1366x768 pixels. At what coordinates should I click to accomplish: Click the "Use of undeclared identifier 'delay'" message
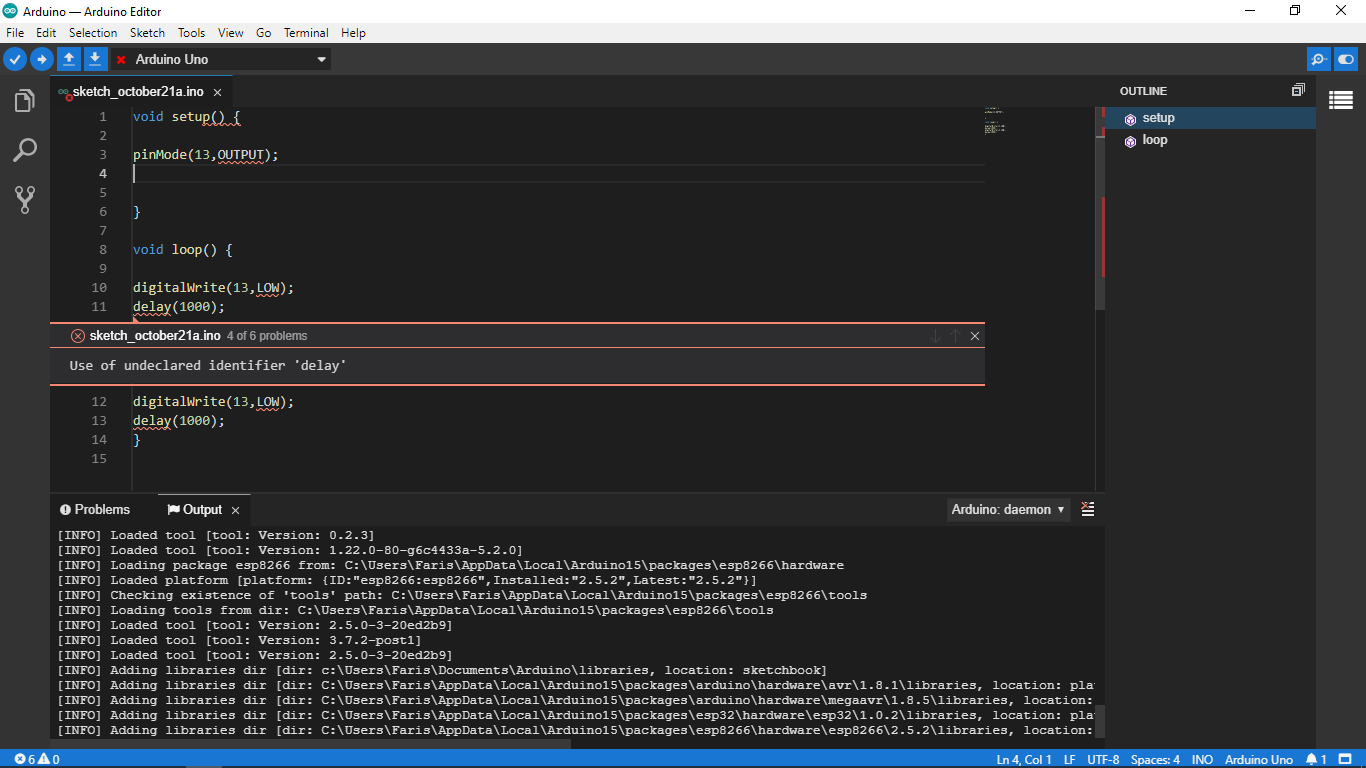[208, 366]
